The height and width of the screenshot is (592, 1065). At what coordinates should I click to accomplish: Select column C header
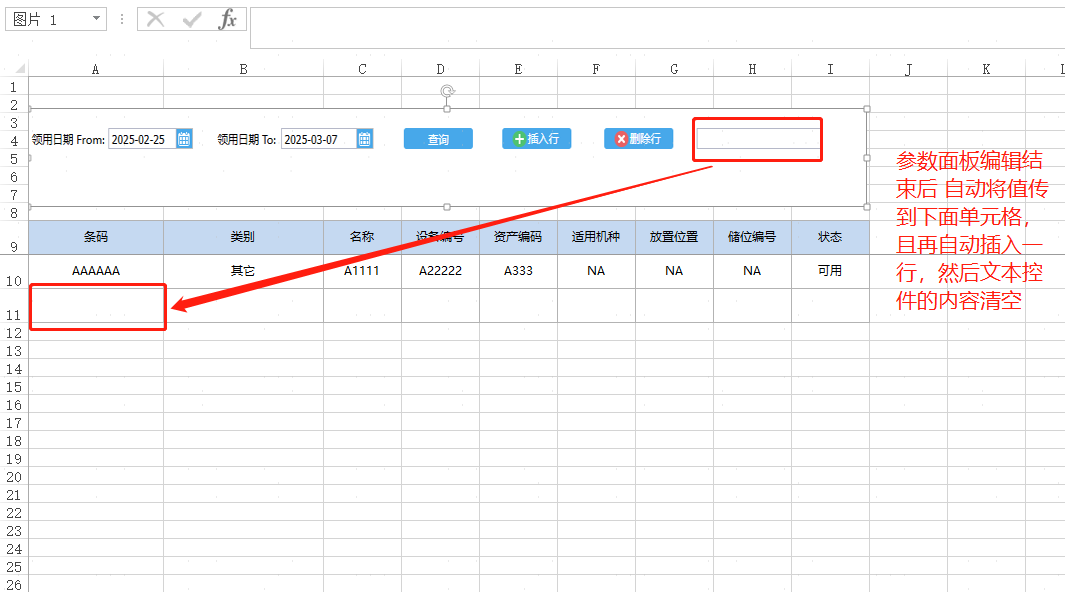(x=362, y=69)
